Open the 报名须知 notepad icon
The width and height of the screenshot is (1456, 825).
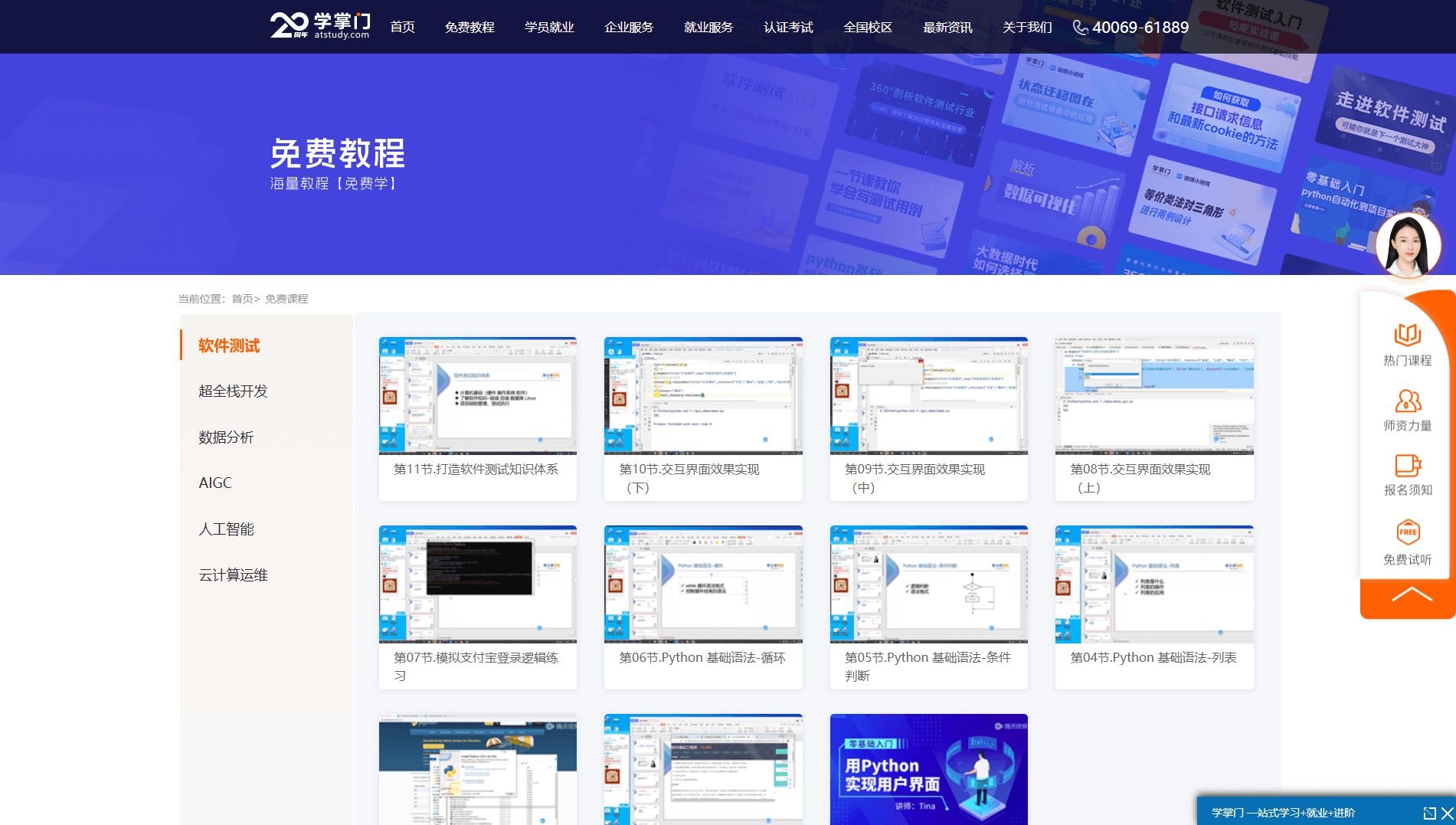pyautogui.click(x=1408, y=466)
